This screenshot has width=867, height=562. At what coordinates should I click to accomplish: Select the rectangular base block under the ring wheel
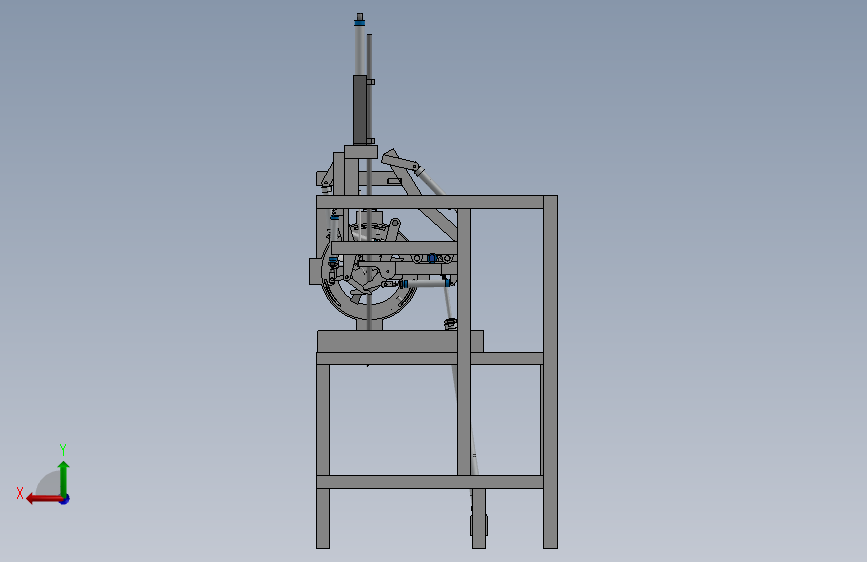(x=400, y=341)
